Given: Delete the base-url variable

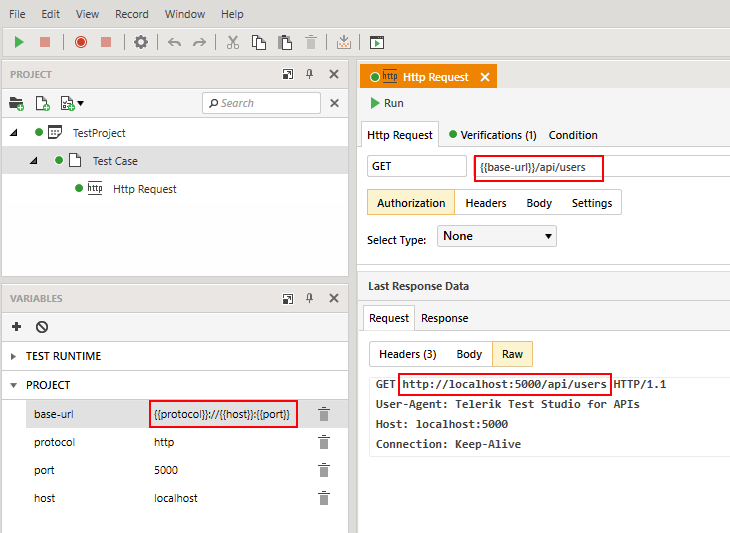Looking at the screenshot, I should tap(324, 414).
